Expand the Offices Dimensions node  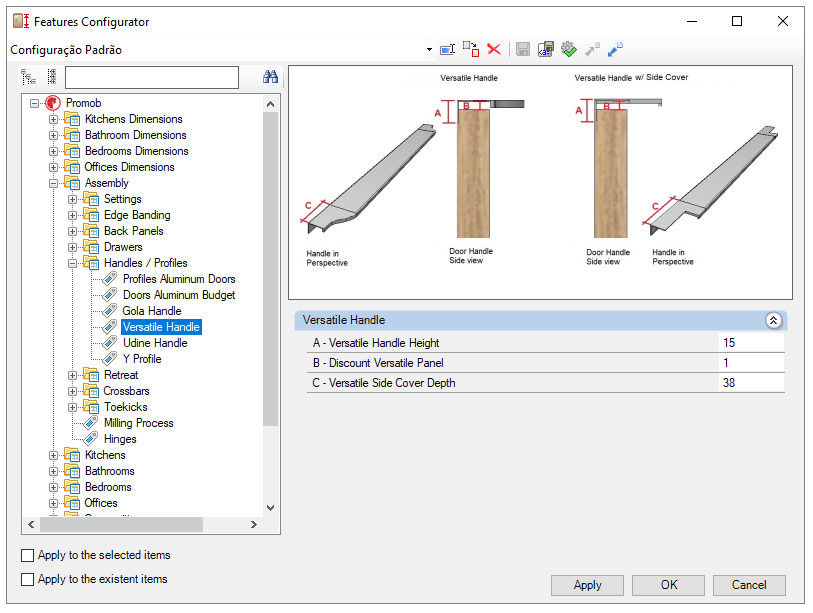(53, 168)
